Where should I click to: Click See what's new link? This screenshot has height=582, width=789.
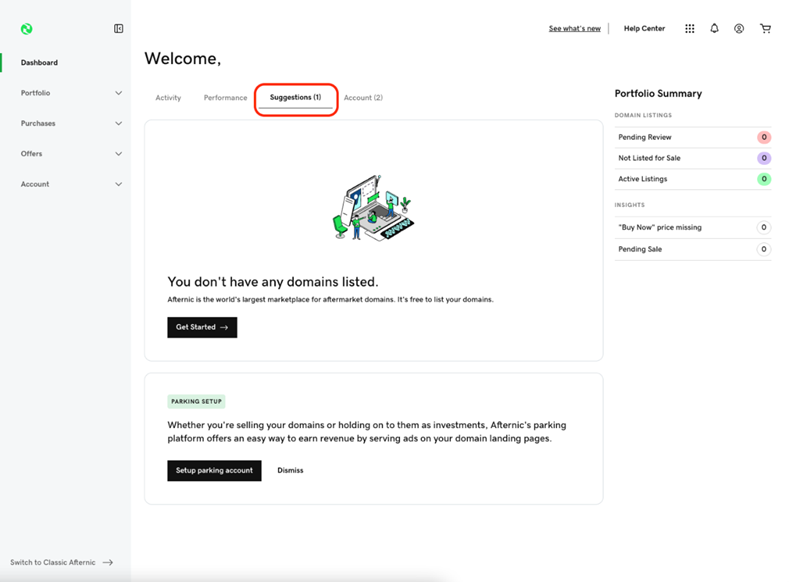point(575,29)
